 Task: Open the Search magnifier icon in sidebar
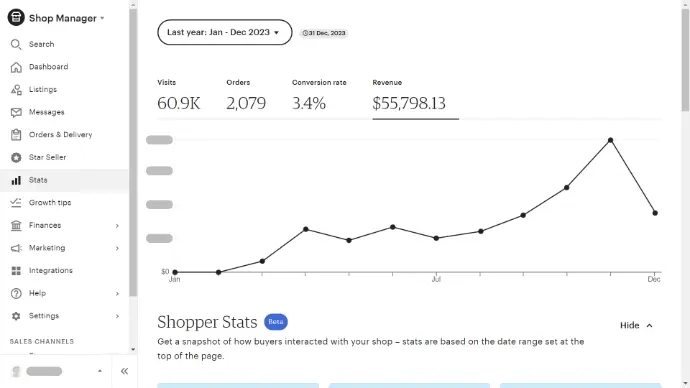(x=16, y=44)
